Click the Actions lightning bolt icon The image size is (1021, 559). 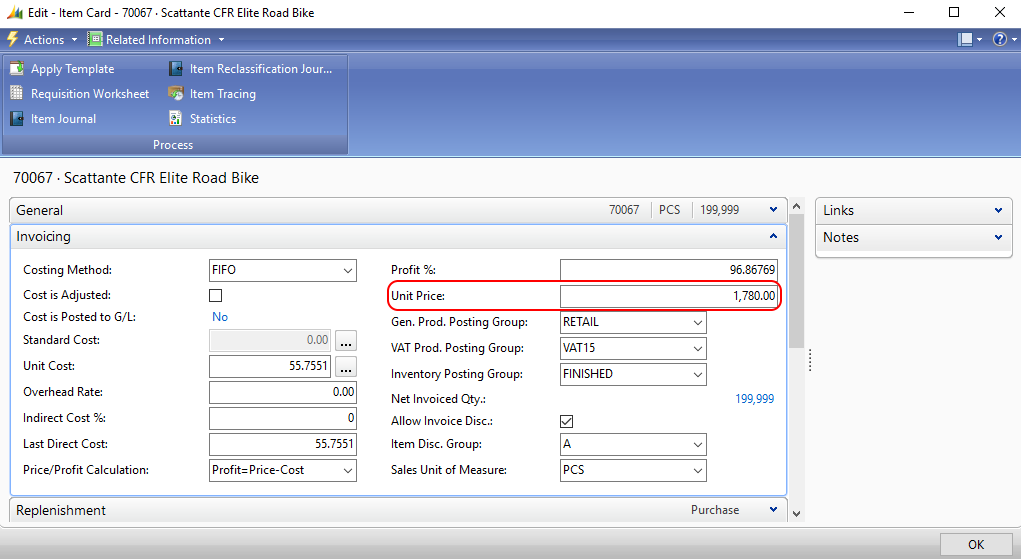click(12, 39)
